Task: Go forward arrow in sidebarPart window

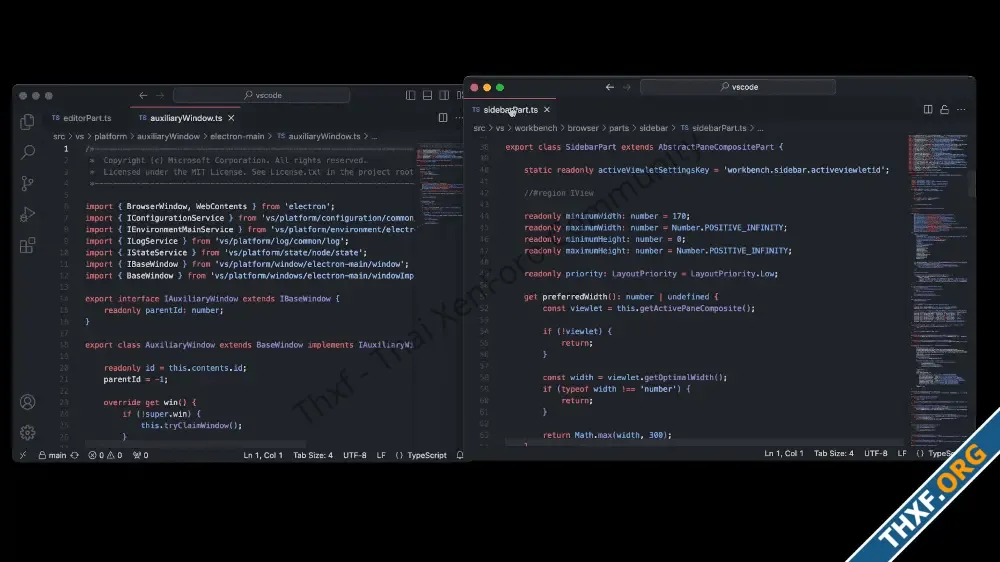Action: (627, 87)
